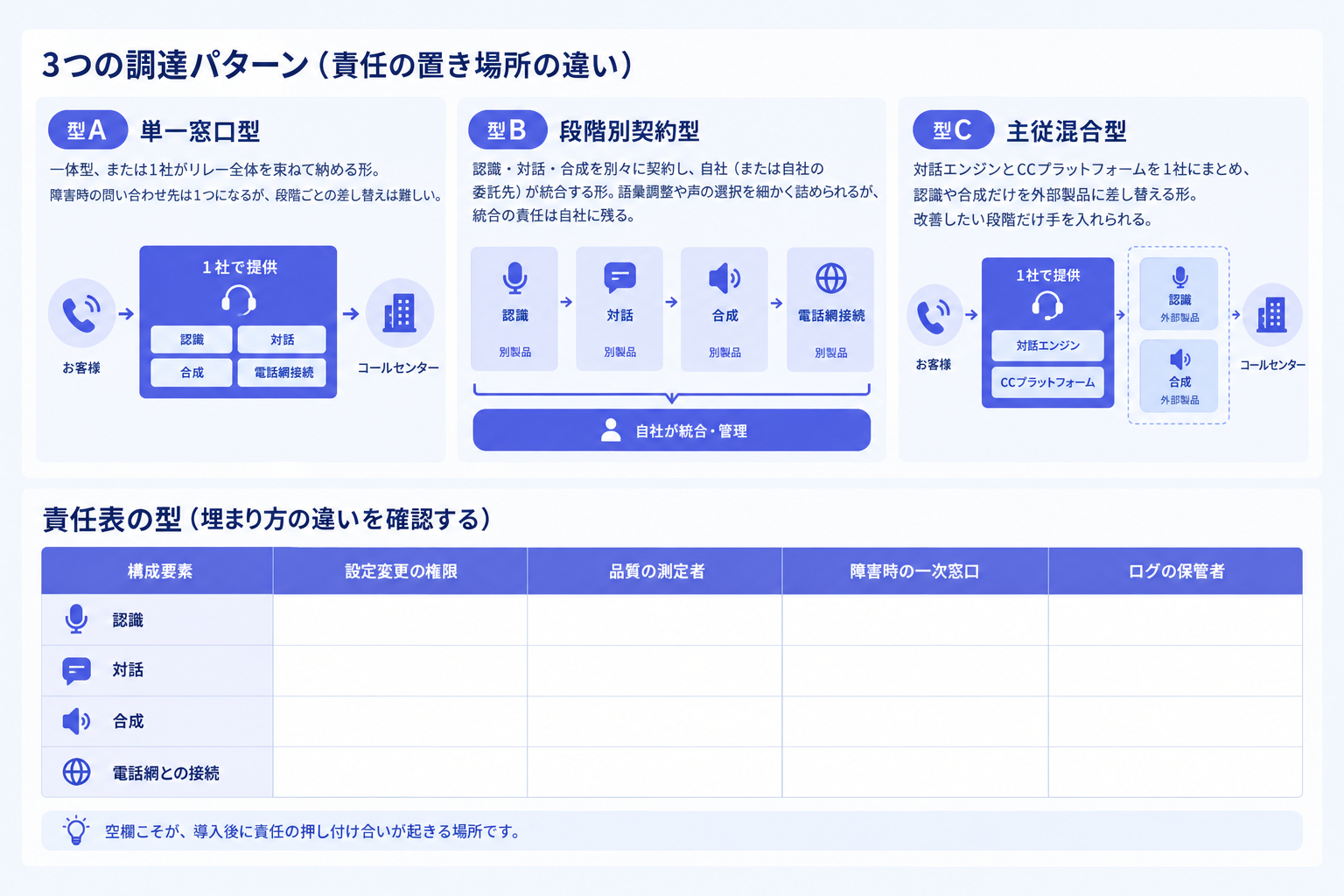Click the 設定変更の権限 column header
1344x896 pixels.
[x=401, y=571]
